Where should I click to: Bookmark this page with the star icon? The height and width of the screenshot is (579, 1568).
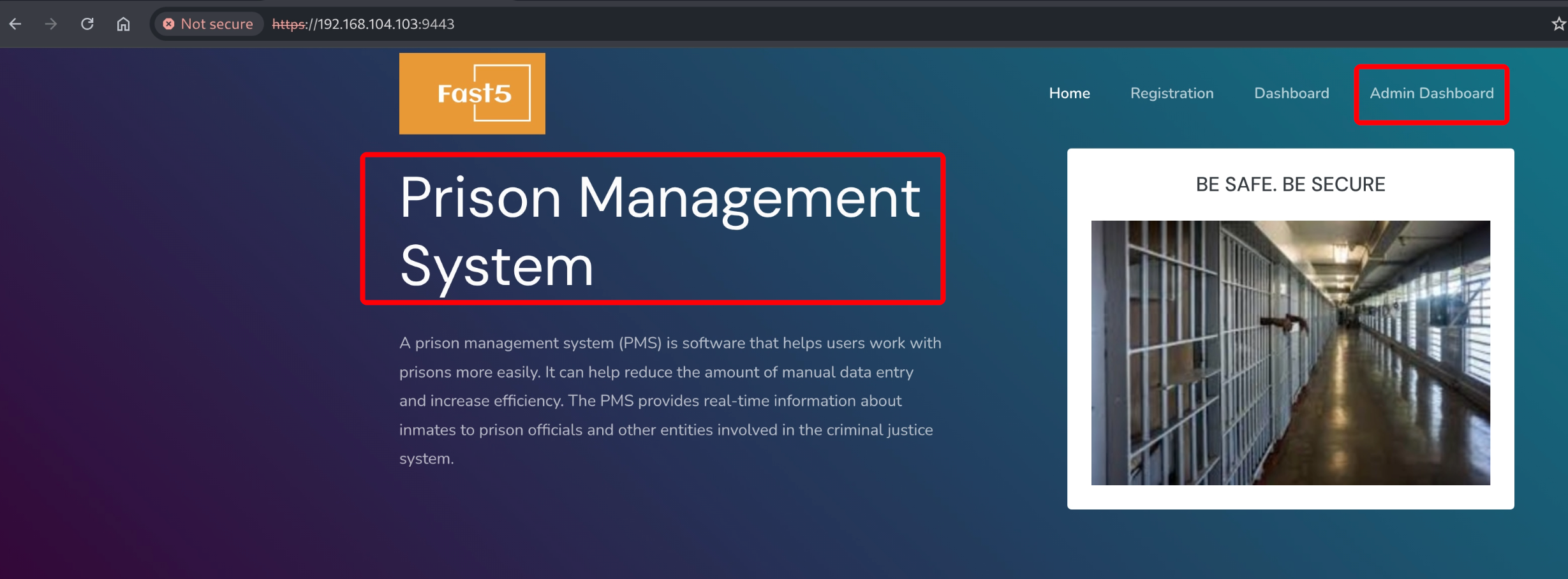[1558, 24]
